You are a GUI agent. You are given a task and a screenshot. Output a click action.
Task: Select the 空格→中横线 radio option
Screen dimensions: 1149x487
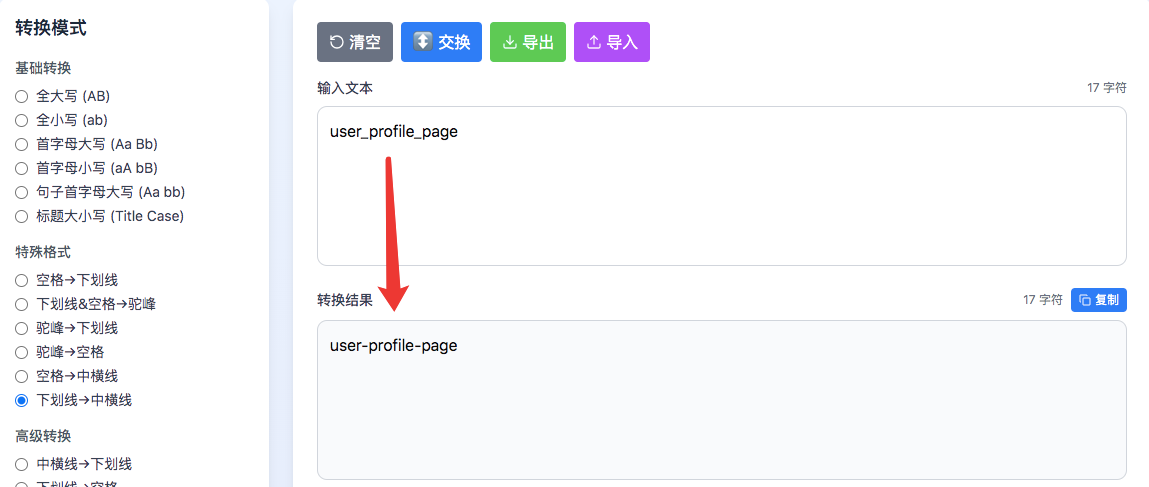(21, 376)
